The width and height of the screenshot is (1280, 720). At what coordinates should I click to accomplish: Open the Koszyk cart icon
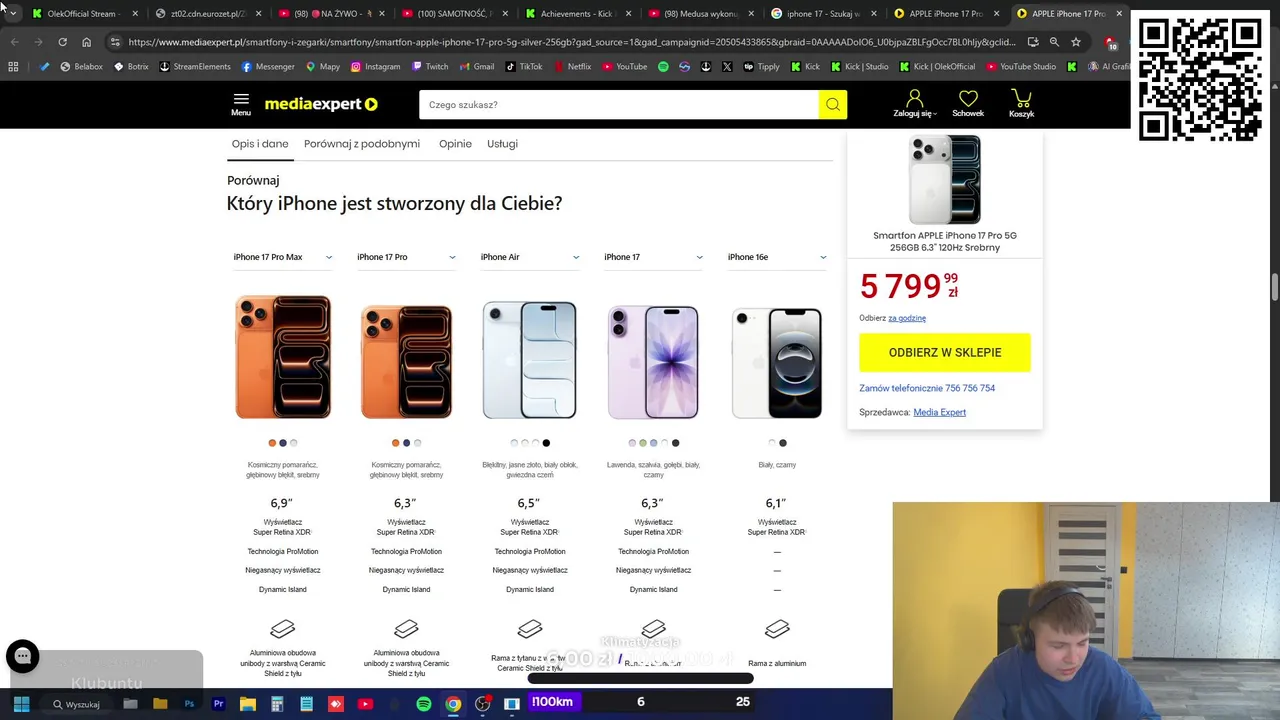pyautogui.click(x=1021, y=104)
